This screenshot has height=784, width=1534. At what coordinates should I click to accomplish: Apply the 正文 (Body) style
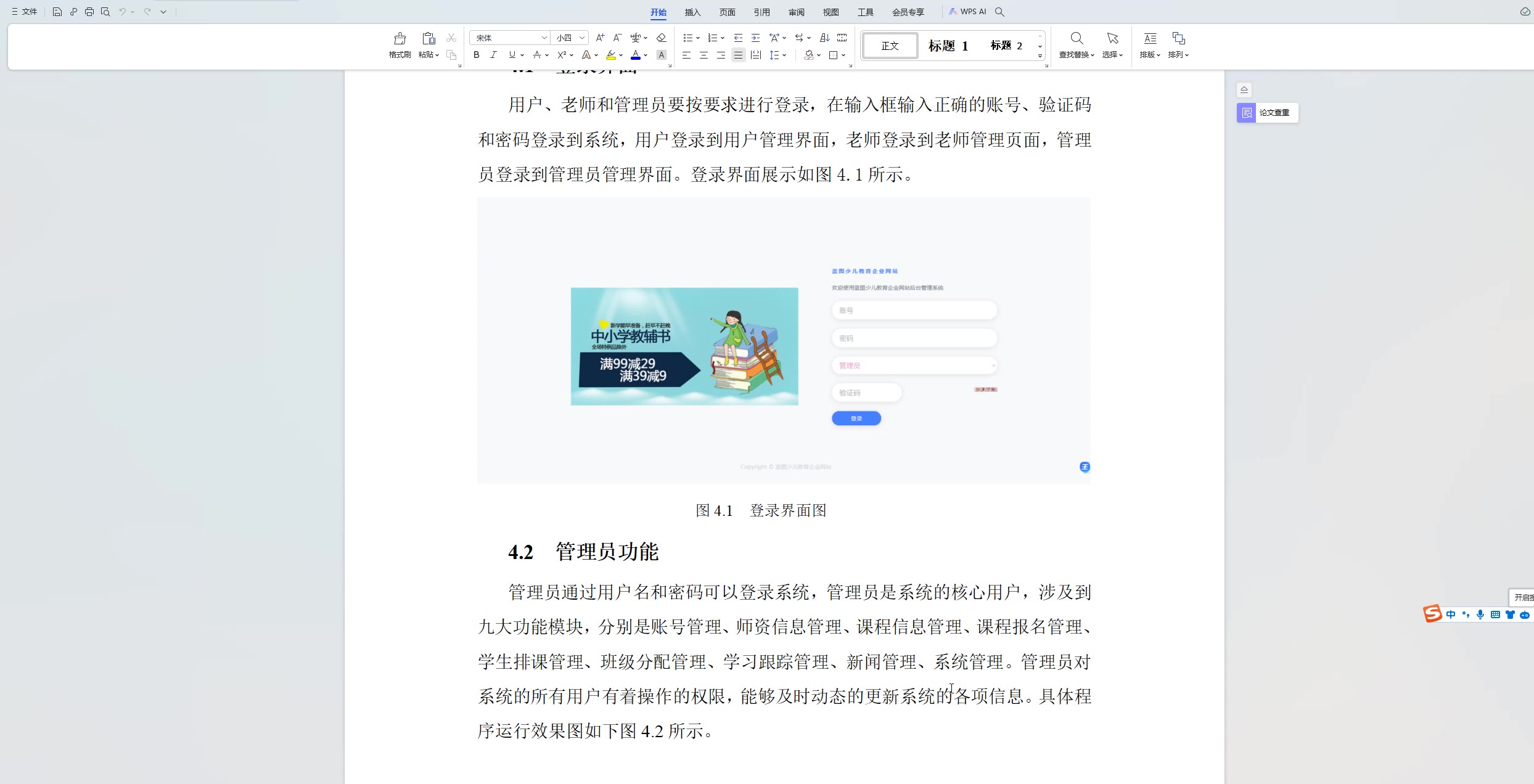pyautogui.click(x=890, y=46)
